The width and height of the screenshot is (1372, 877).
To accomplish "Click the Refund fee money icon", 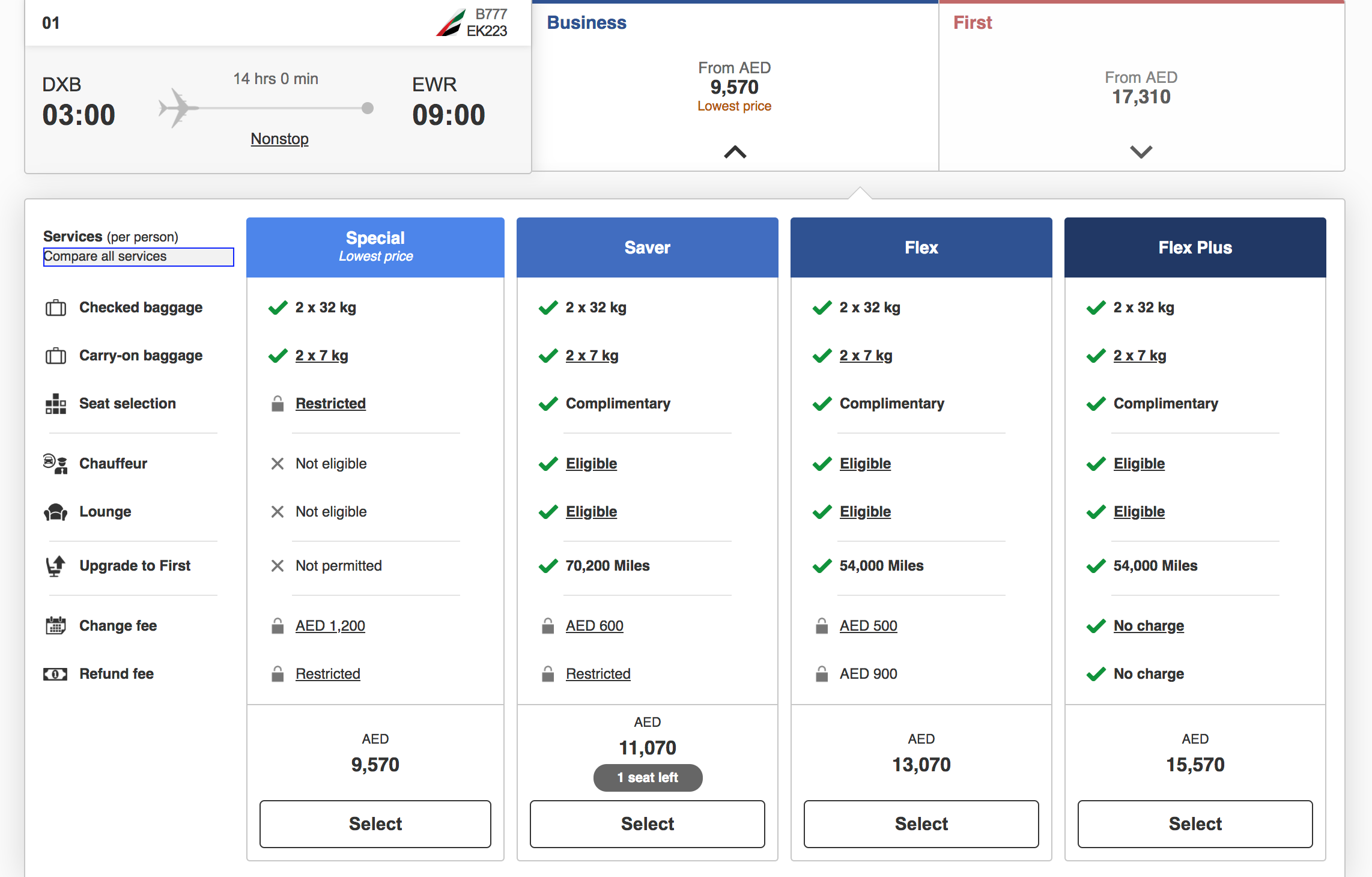I will [x=55, y=673].
